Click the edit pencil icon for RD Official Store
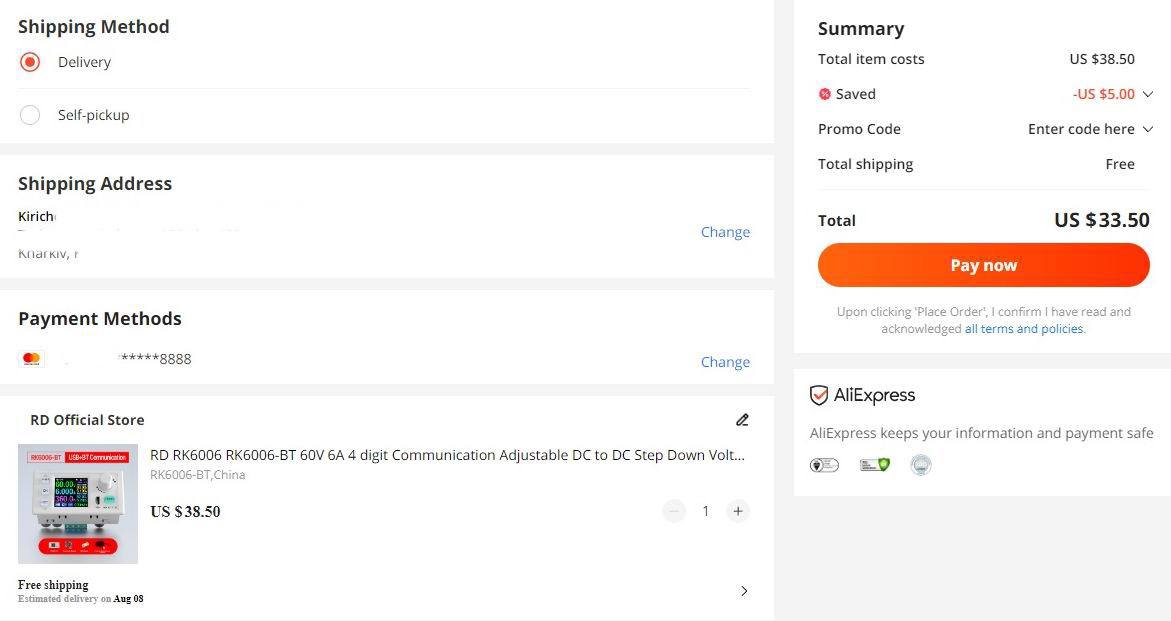The width and height of the screenshot is (1171, 621). click(x=742, y=420)
